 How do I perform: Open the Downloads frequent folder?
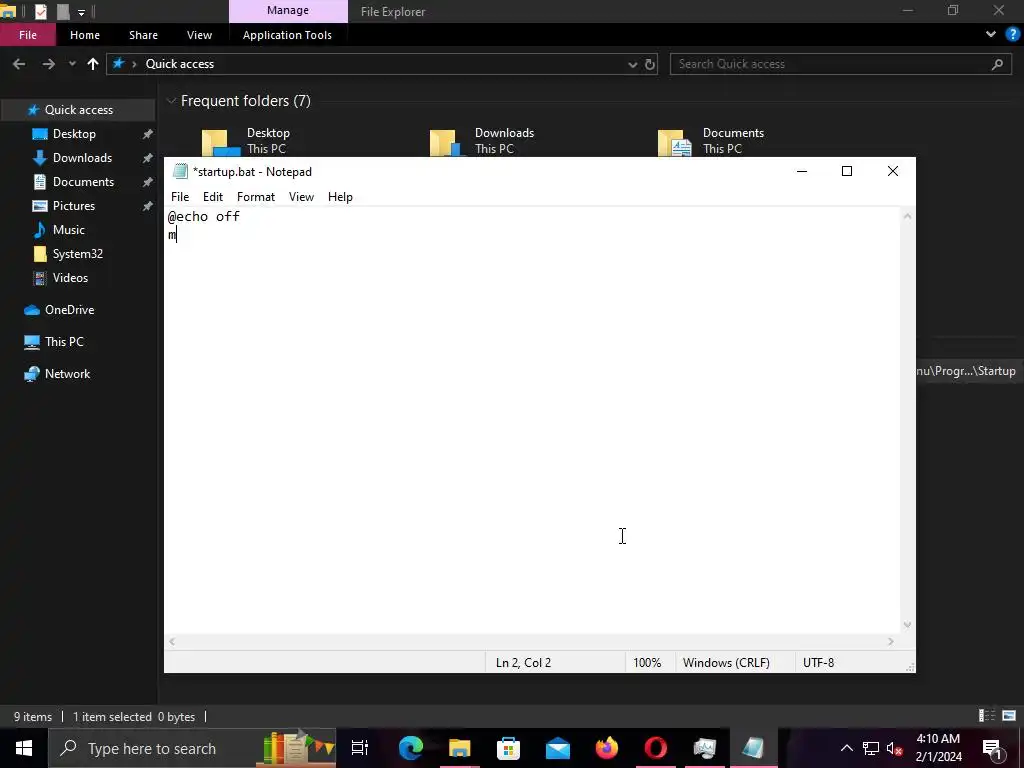click(483, 140)
